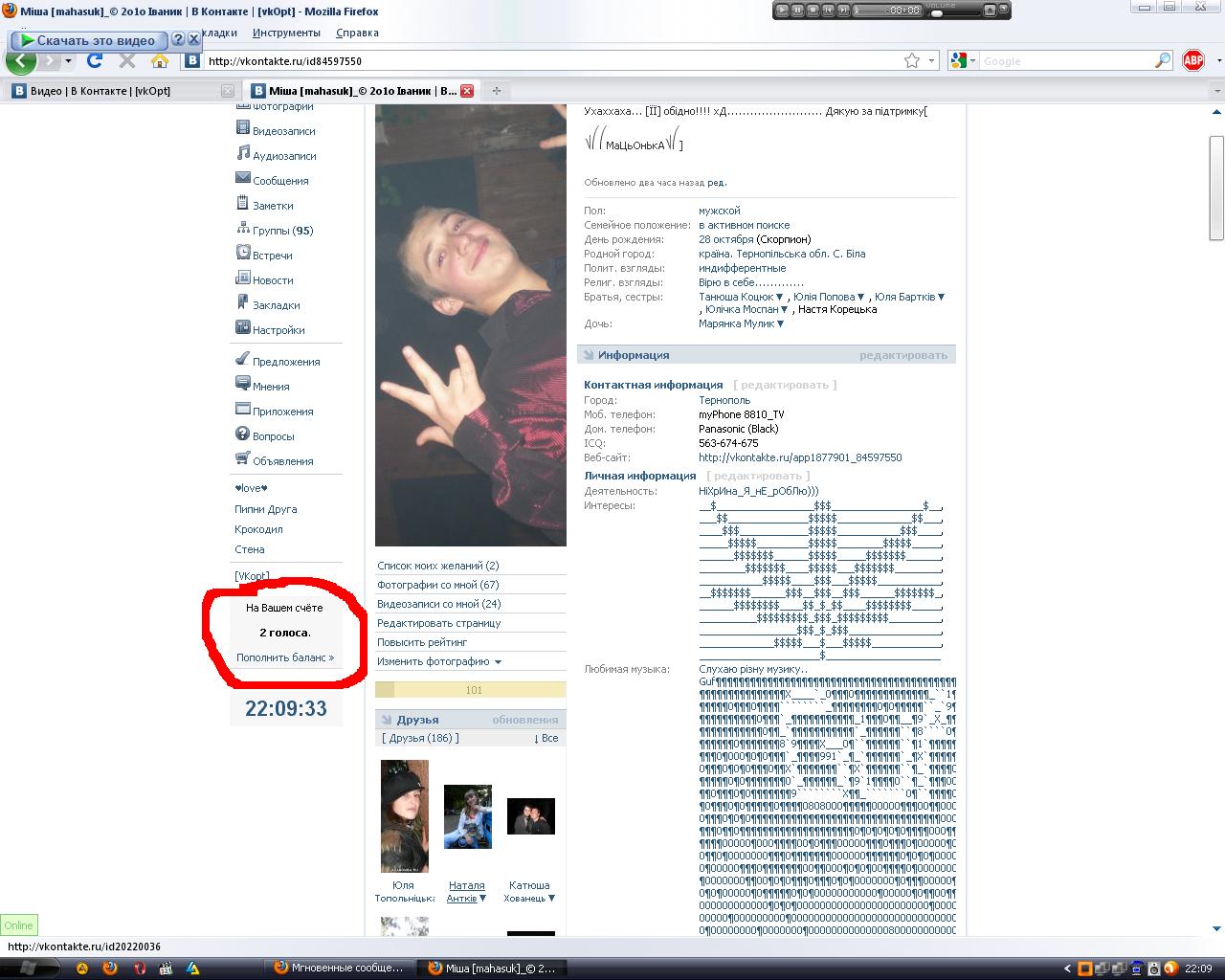Click the Windows Start orb

[x=27, y=968]
